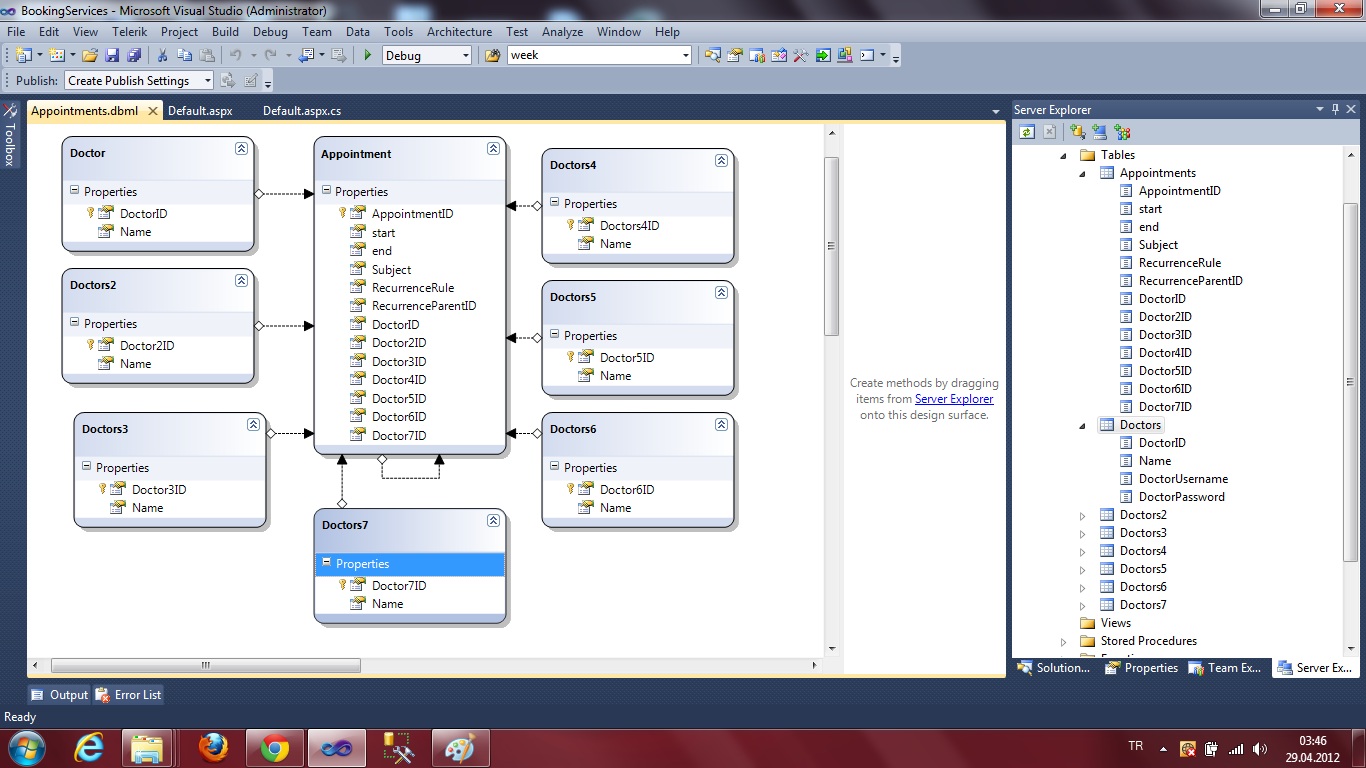The image size is (1366, 768).
Task: Open the Create Publish Settings dropdown
Action: [207, 81]
